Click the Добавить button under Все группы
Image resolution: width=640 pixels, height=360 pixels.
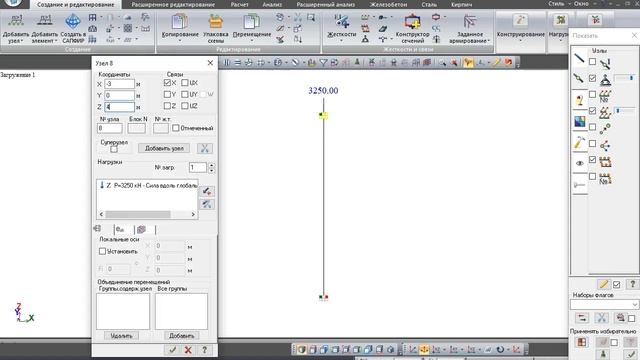(x=181, y=336)
